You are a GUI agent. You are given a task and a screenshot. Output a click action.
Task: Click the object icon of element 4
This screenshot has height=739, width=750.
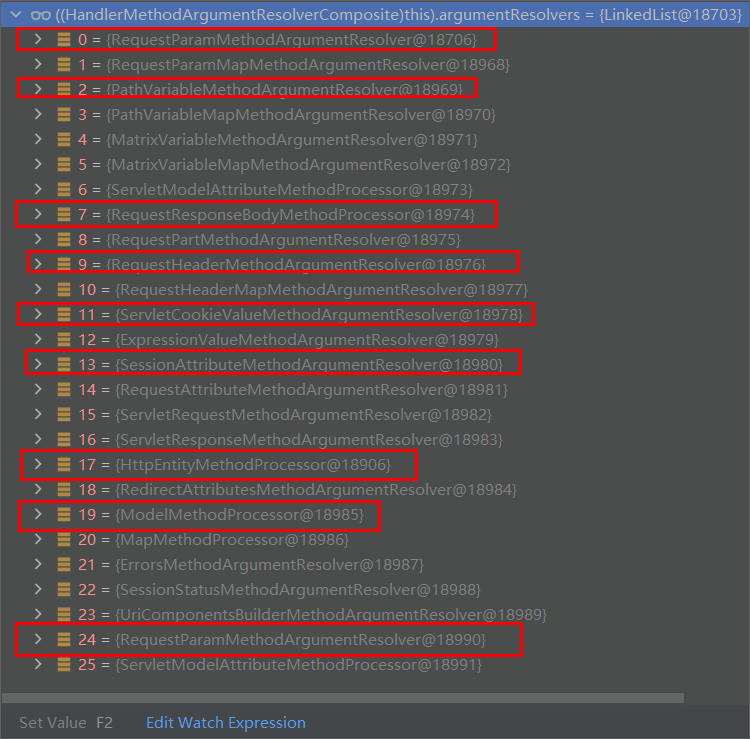tap(64, 139)
